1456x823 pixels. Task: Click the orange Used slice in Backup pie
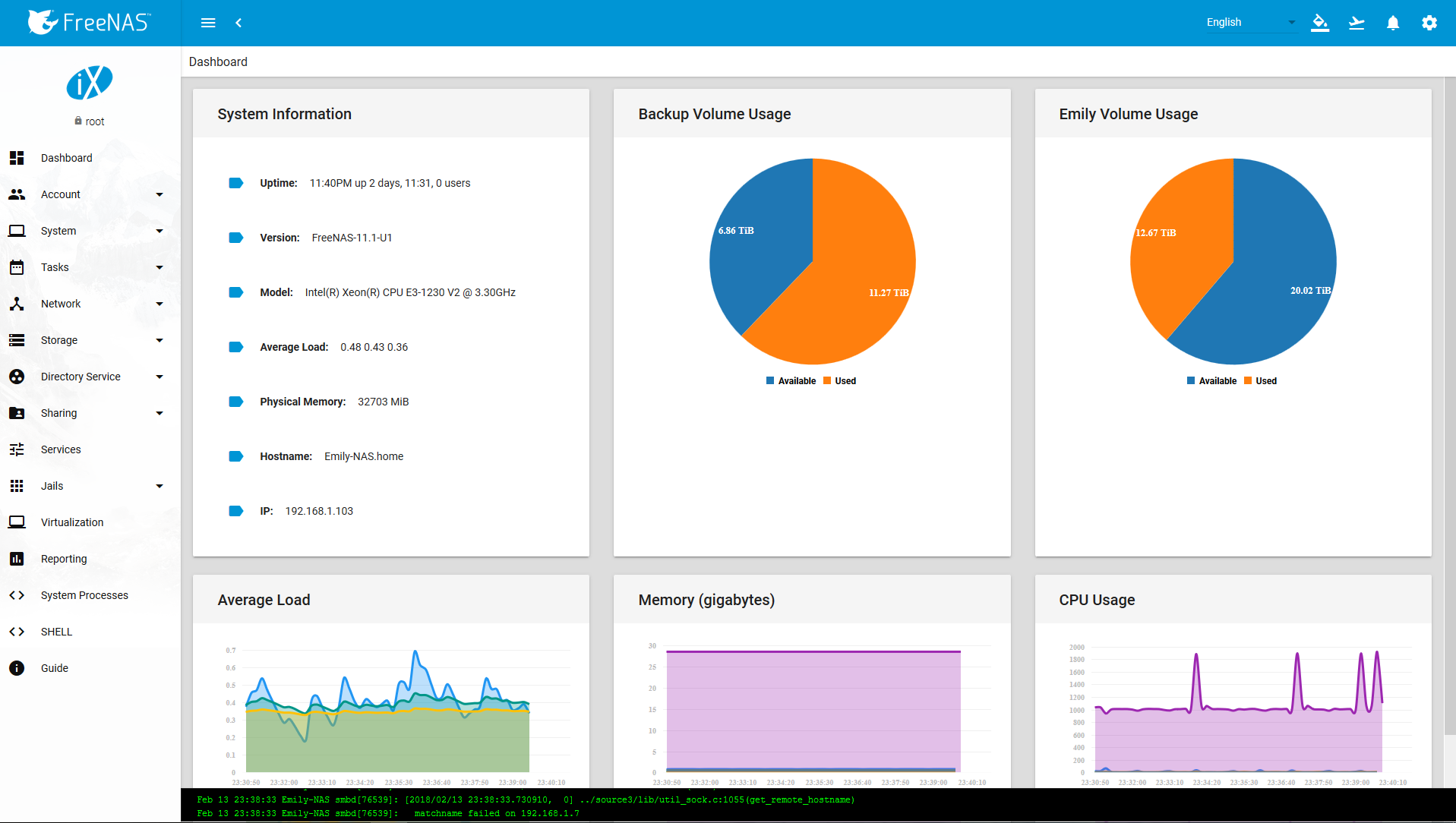click(x=851, y=289)
